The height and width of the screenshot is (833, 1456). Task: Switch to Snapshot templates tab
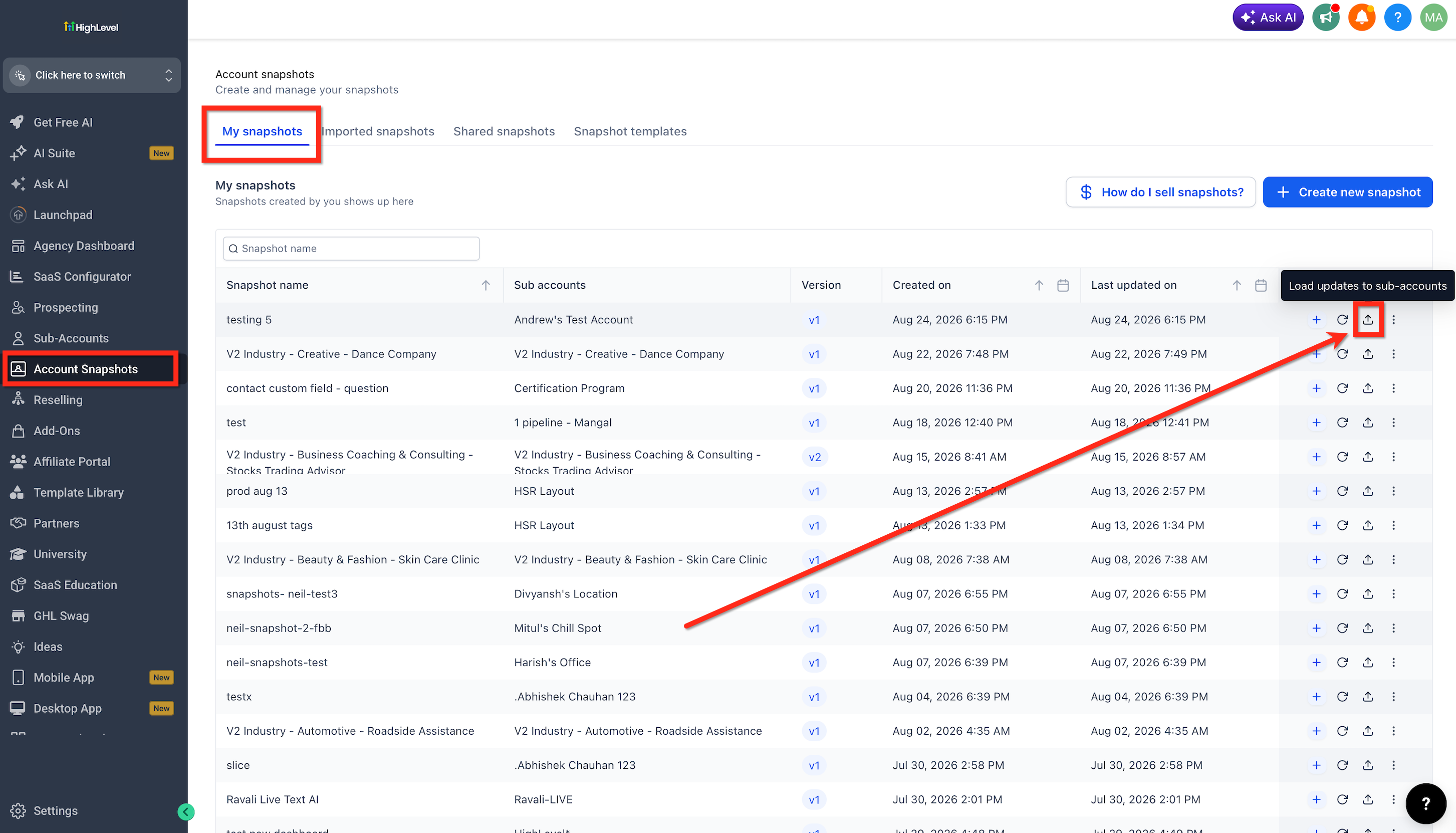(x=630, y=132)
